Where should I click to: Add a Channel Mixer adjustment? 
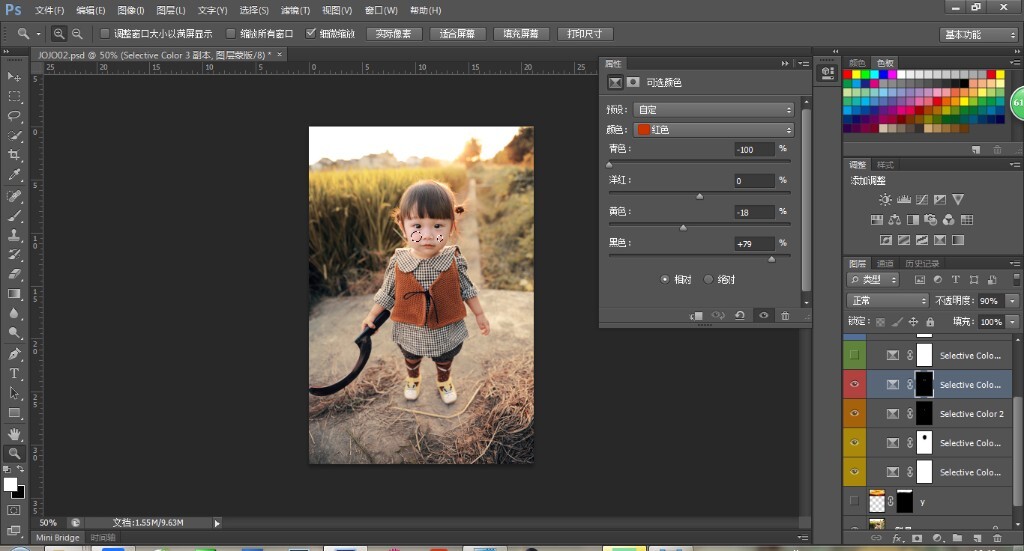[x=948, y=220]
